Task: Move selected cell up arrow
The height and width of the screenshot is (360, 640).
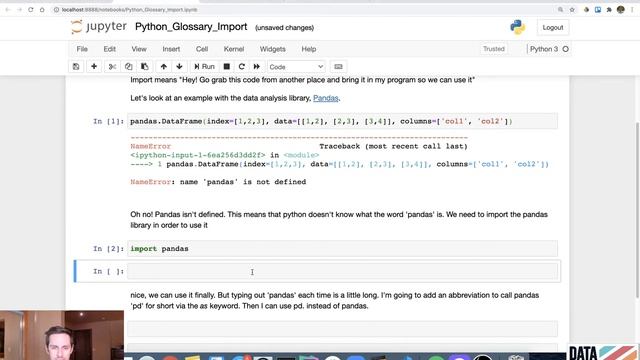Action: coord(164,67)
